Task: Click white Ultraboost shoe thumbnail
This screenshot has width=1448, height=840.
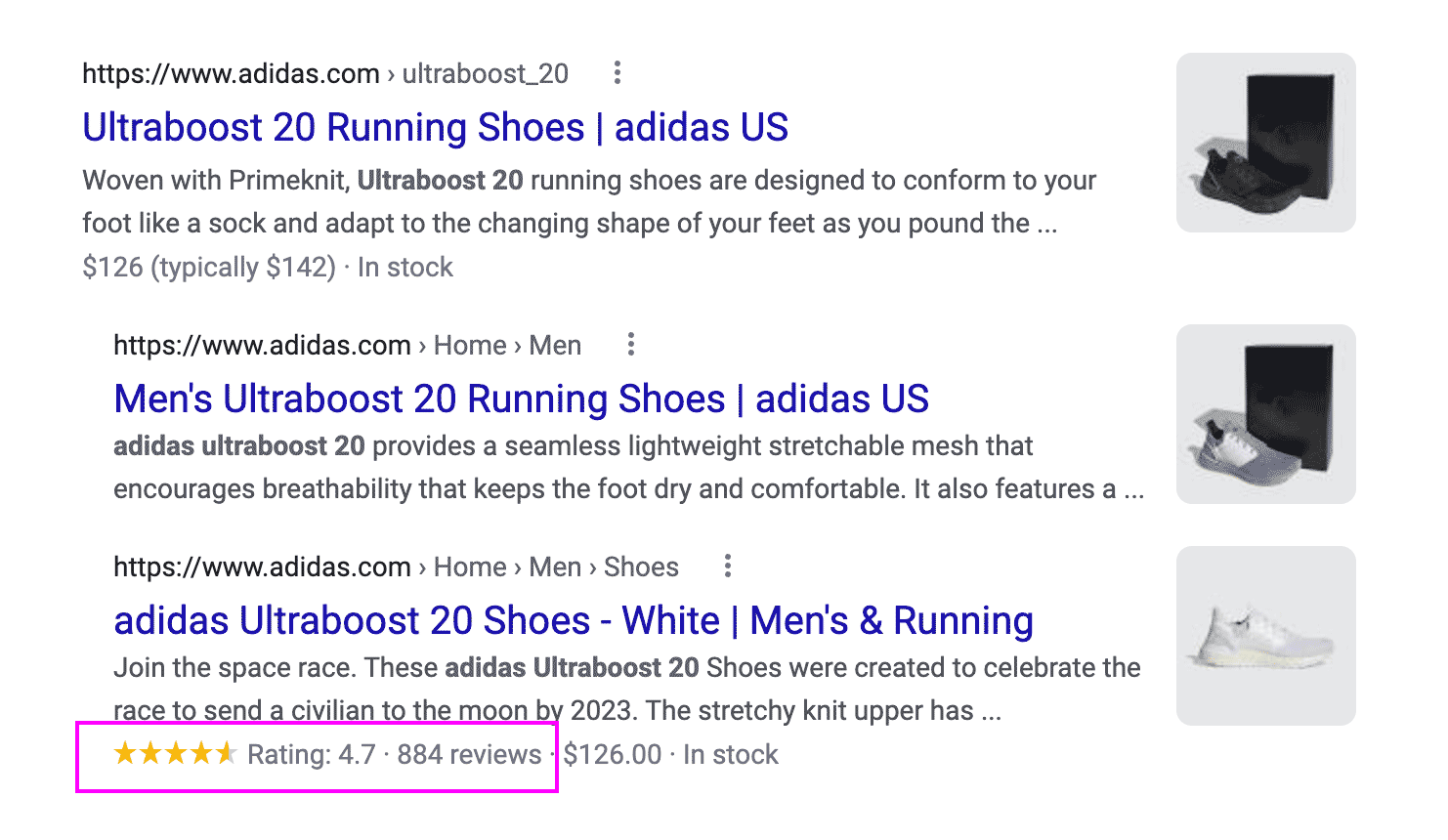Action: 1265,636
